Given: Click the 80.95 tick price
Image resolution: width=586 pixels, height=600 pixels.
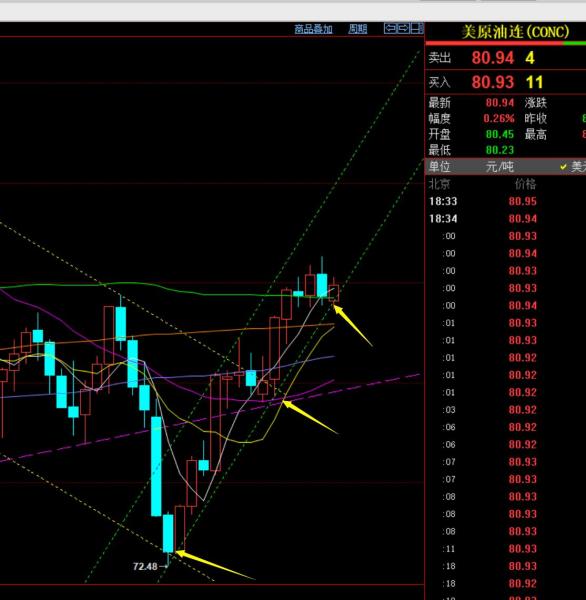Looking at the screenshot, I should pos(523,201).
